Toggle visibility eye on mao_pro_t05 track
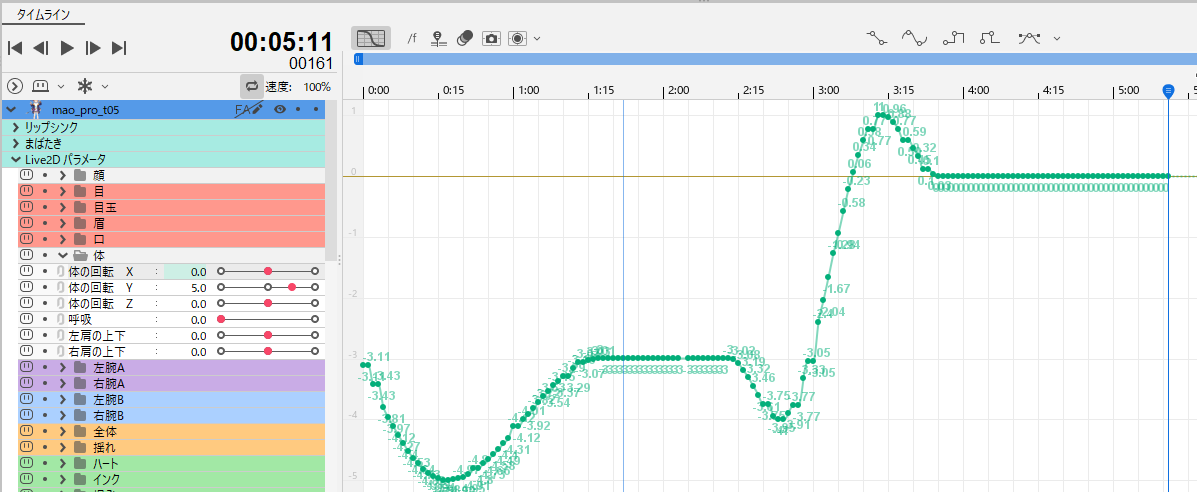This screenshot has height=492, width=1197. 280,109
